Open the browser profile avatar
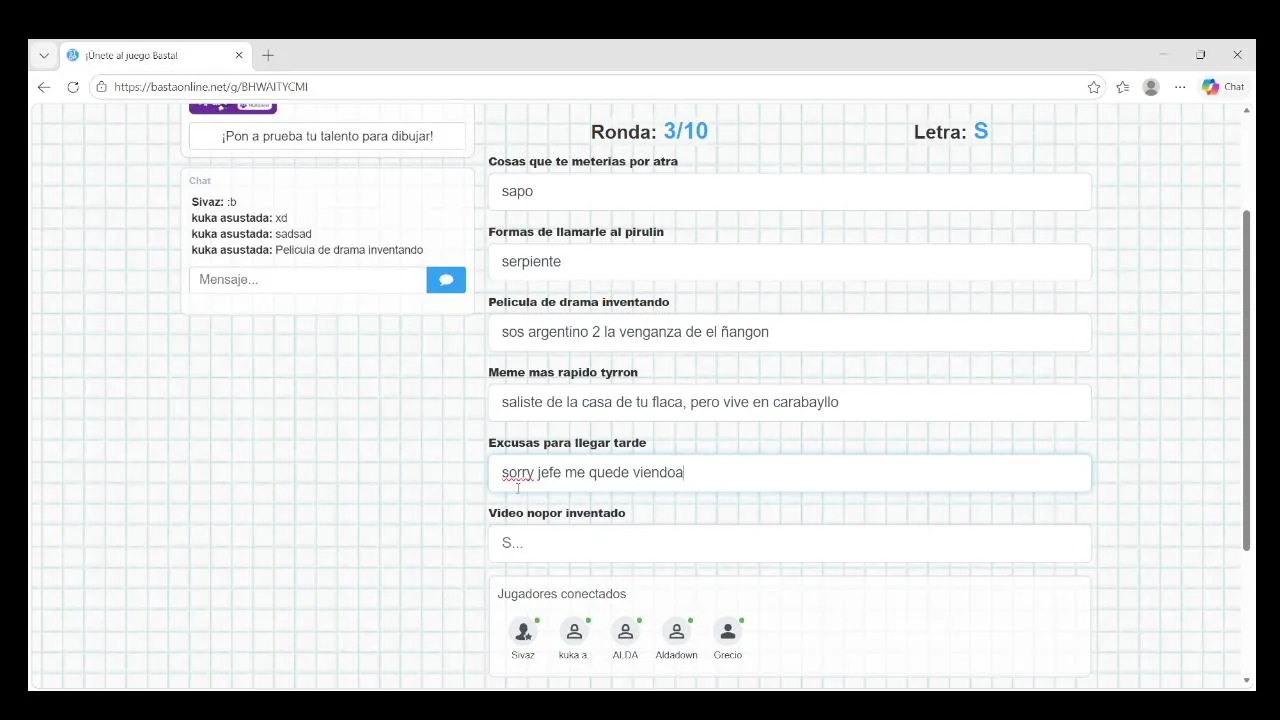The height and width of the screenshot is (720, 1280). pos(1151,87)
